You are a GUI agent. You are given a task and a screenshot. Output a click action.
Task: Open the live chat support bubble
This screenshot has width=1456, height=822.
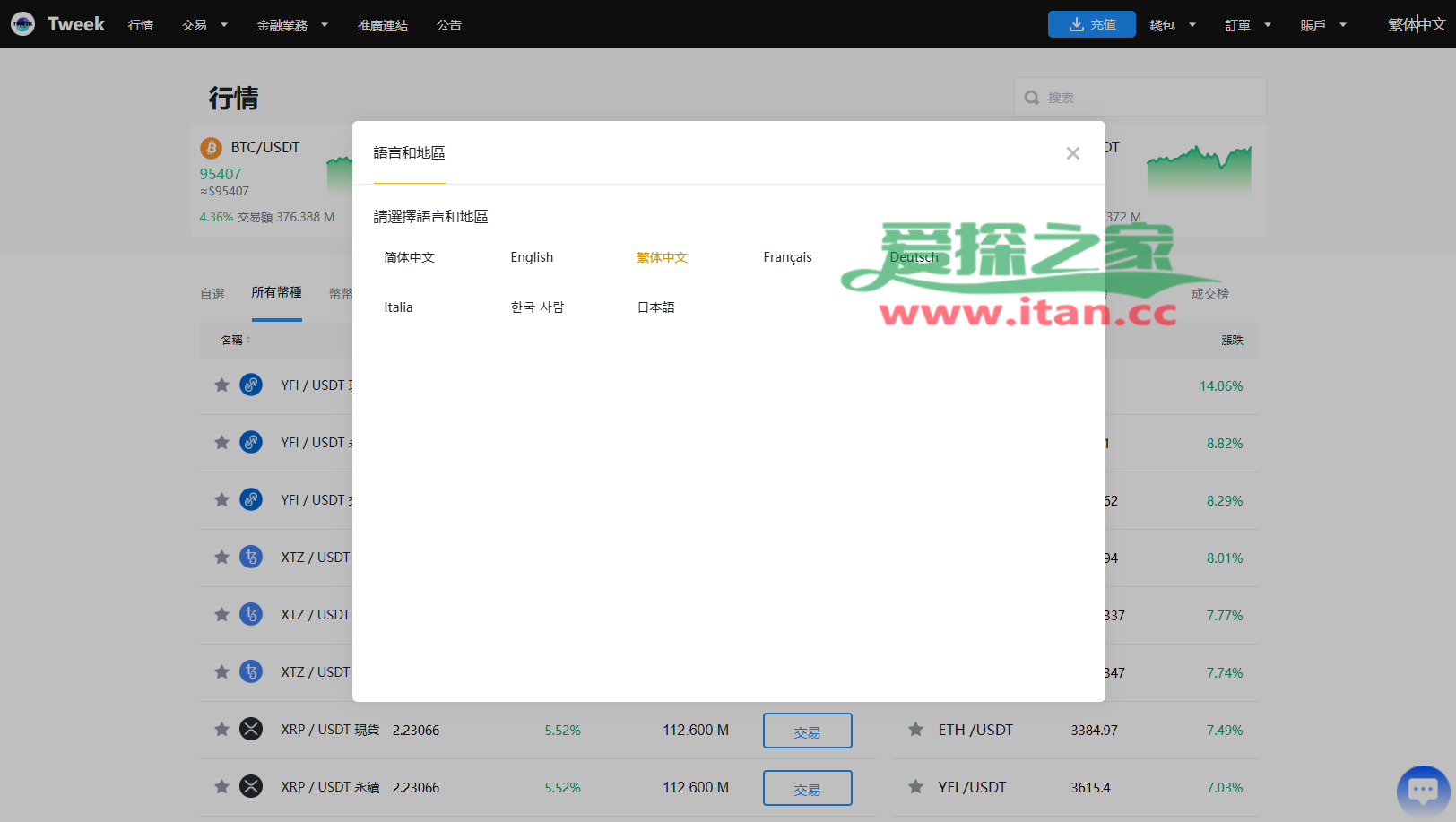[1422, 790]
